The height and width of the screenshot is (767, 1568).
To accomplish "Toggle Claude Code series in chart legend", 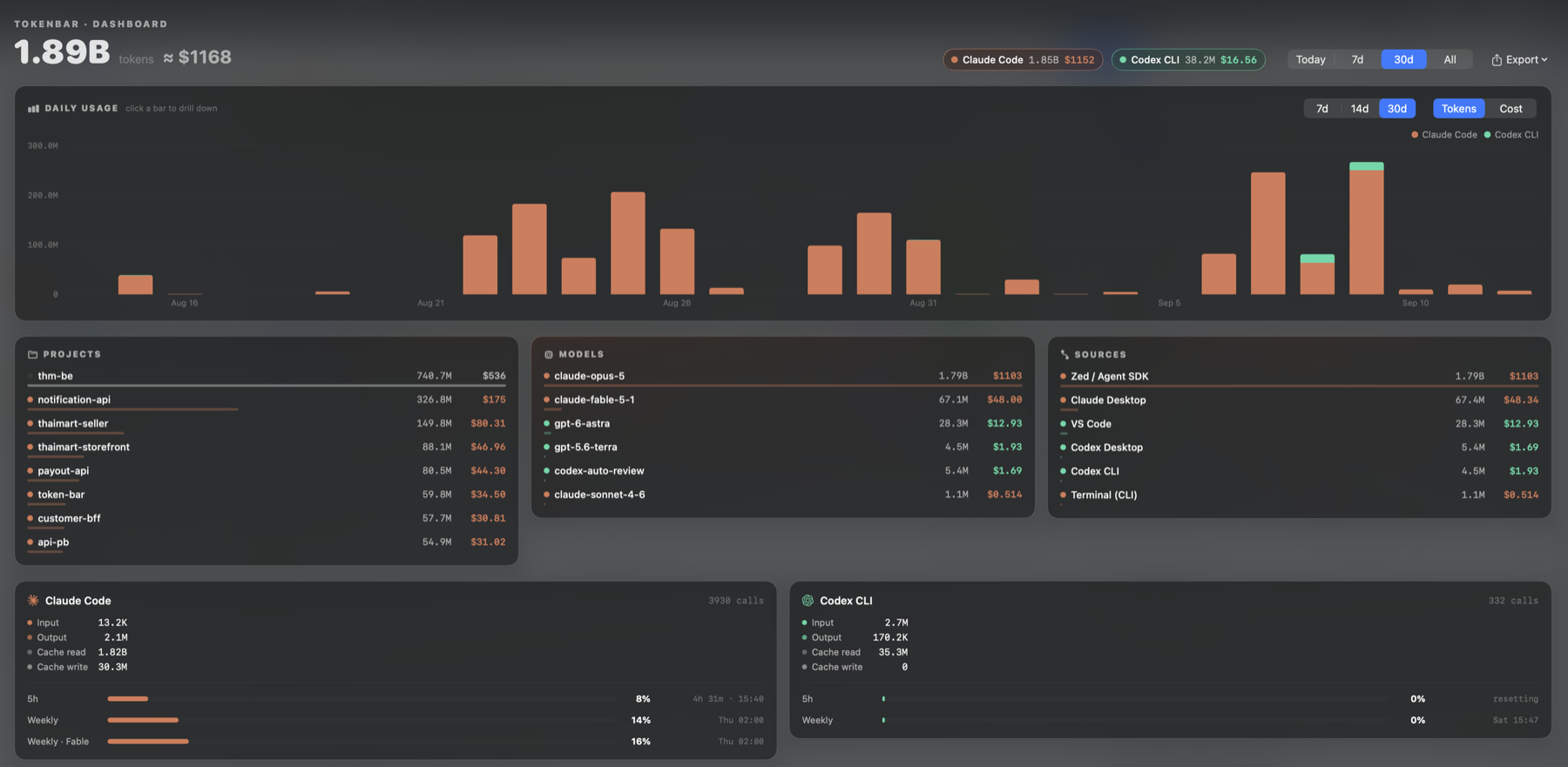I will click(x=1443, y=135).
